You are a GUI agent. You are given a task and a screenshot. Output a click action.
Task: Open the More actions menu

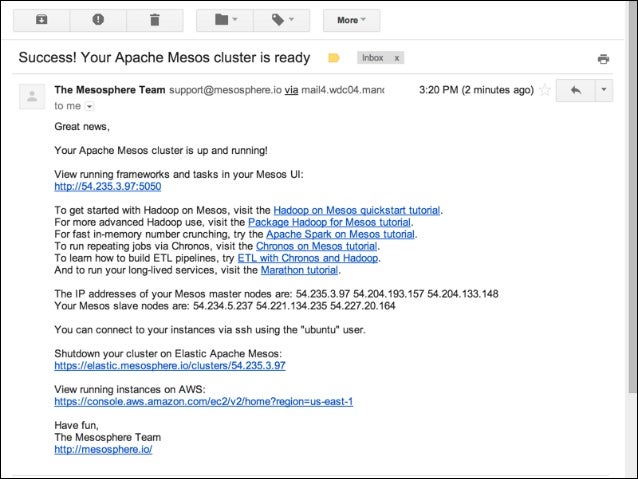[x=352, y=20]
